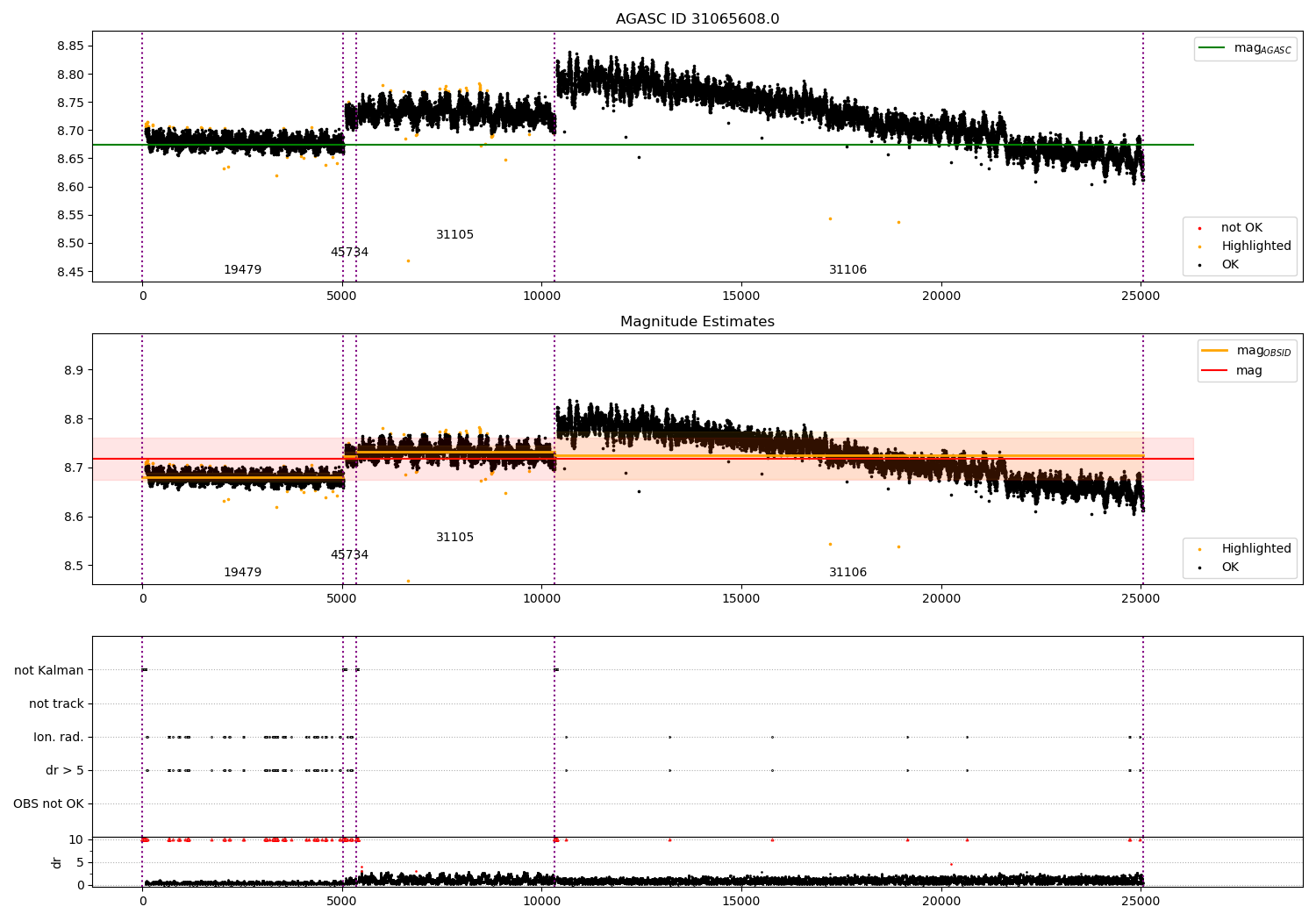1316x921 pixels.
Task: Click obsid label 31106 in middle plot
Action: [x=848, y=573]
